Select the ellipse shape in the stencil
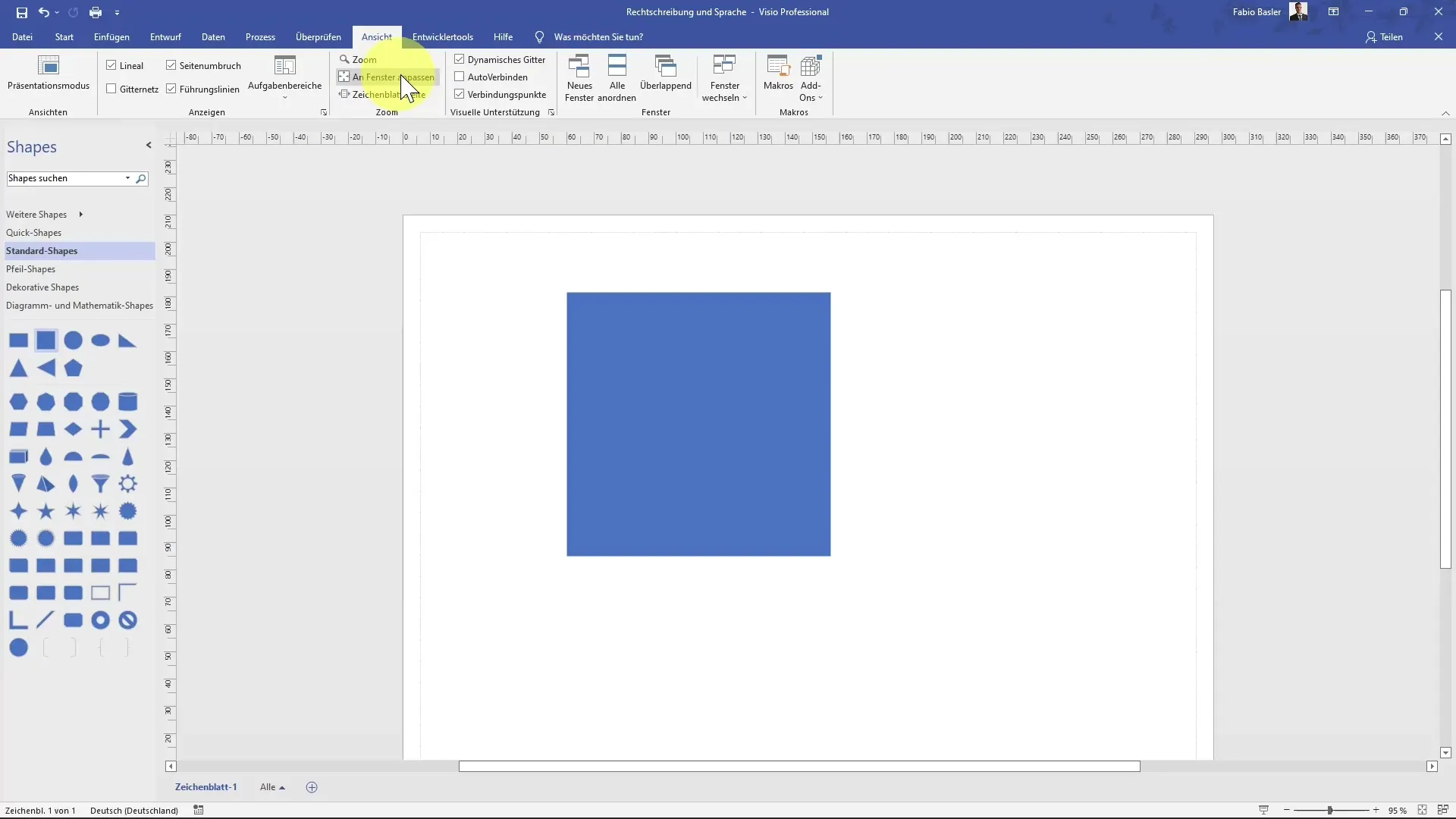1456x819 pixels. (x=100, y=340)
